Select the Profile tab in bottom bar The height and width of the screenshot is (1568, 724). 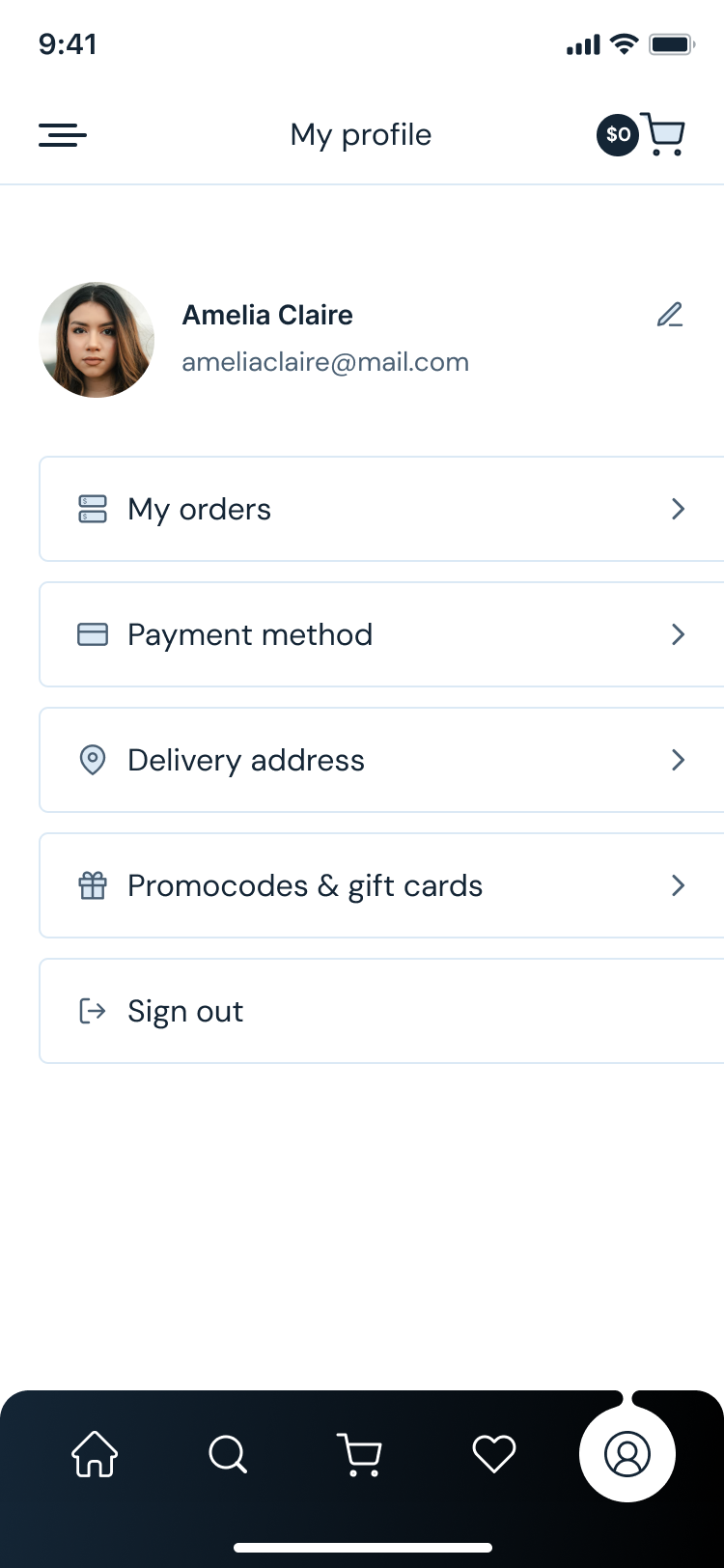627,1453
